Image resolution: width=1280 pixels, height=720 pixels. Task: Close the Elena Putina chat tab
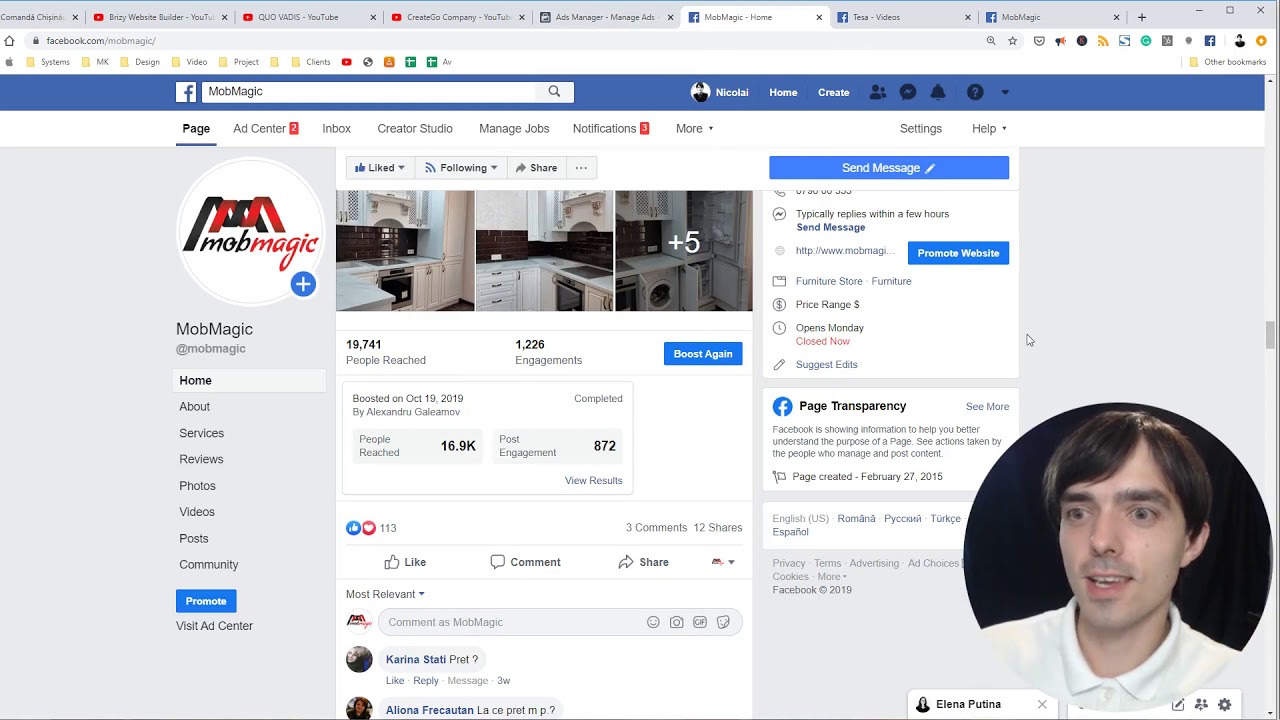[x=1042, y=704]
